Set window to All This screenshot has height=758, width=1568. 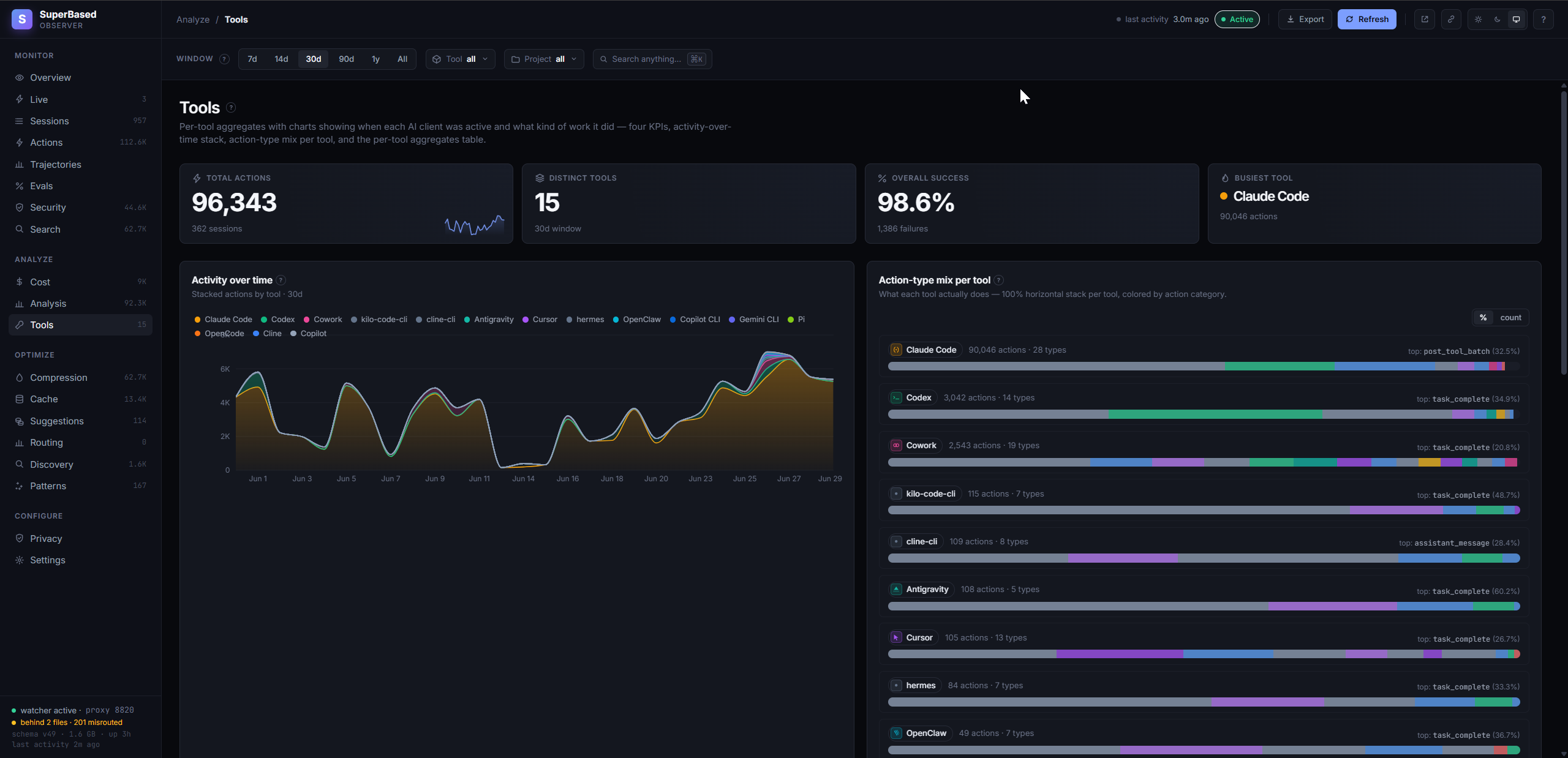pyautogui.click(x=402, y=59)
